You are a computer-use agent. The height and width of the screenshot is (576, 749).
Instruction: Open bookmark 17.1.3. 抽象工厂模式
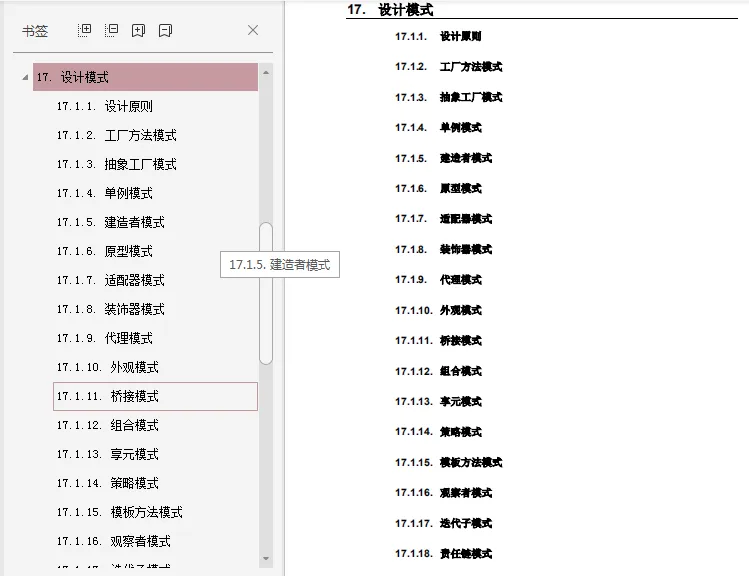pyautogui.click(x=117, y=164)
